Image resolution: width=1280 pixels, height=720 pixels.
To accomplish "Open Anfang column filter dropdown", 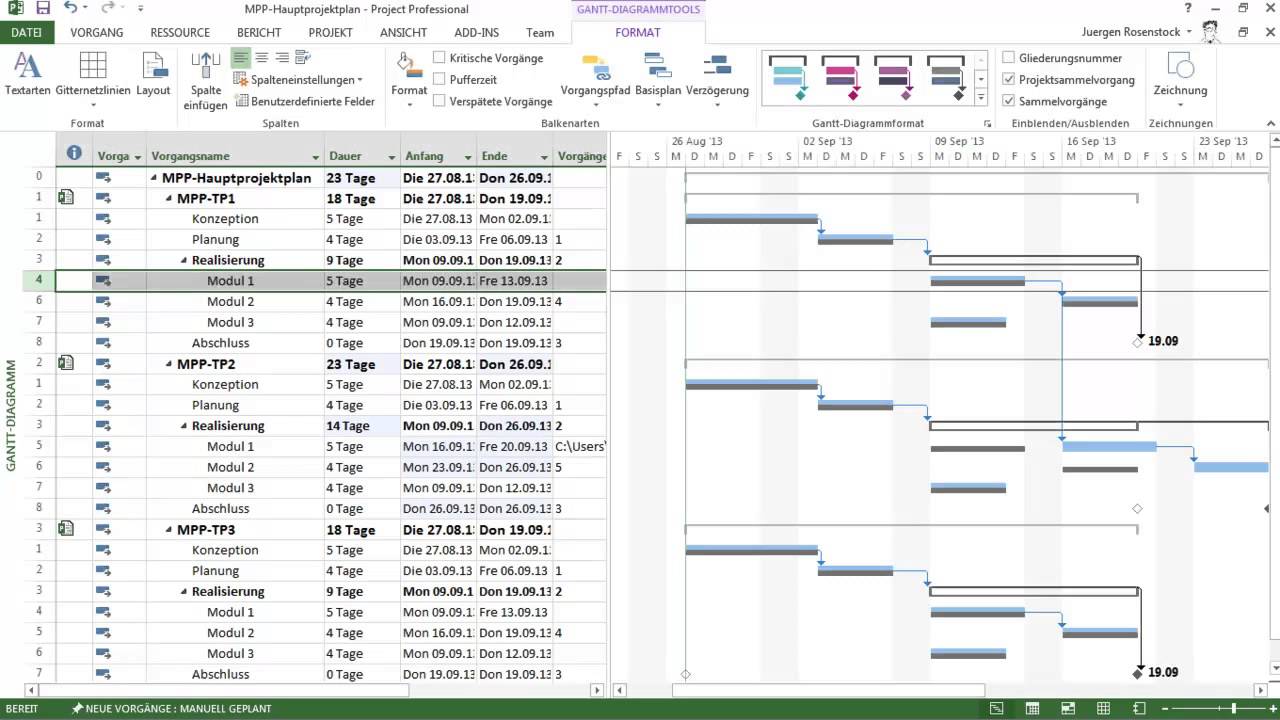I will (467, 157).
